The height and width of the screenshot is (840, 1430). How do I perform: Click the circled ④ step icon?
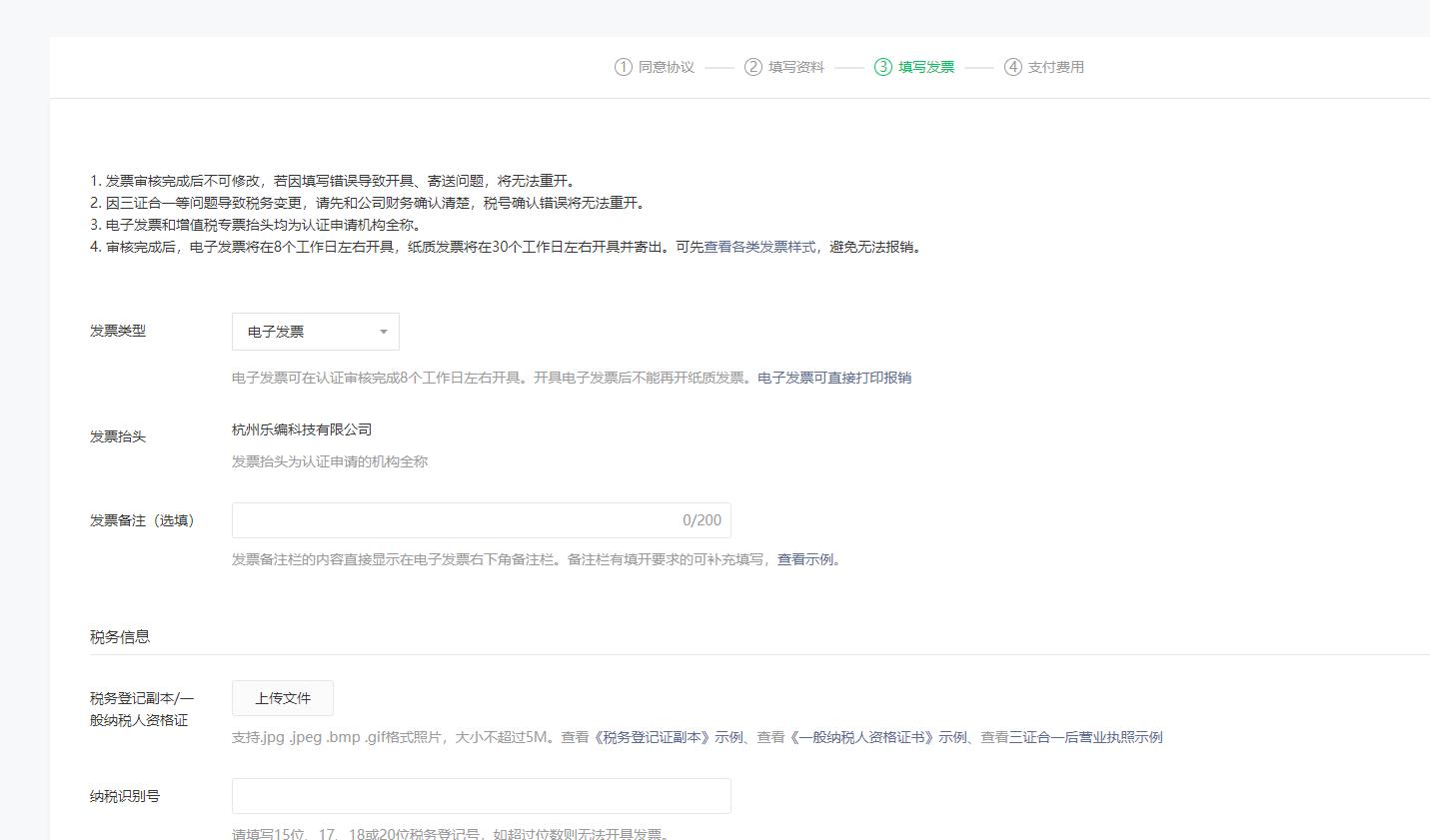(x=1012, y=67)
